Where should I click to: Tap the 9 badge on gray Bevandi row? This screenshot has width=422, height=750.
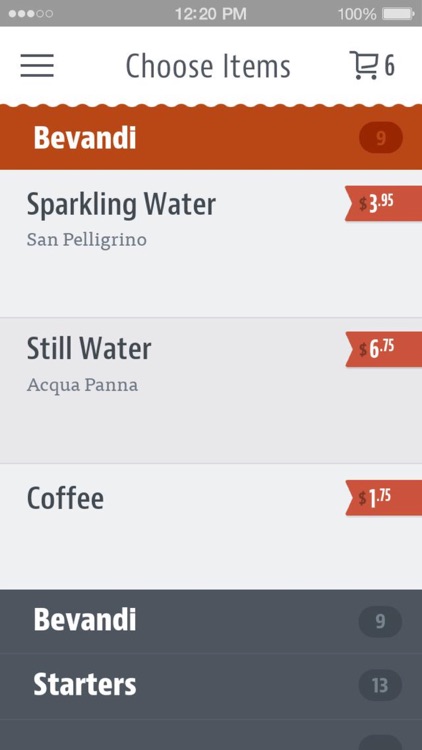[x=380, y=621]
